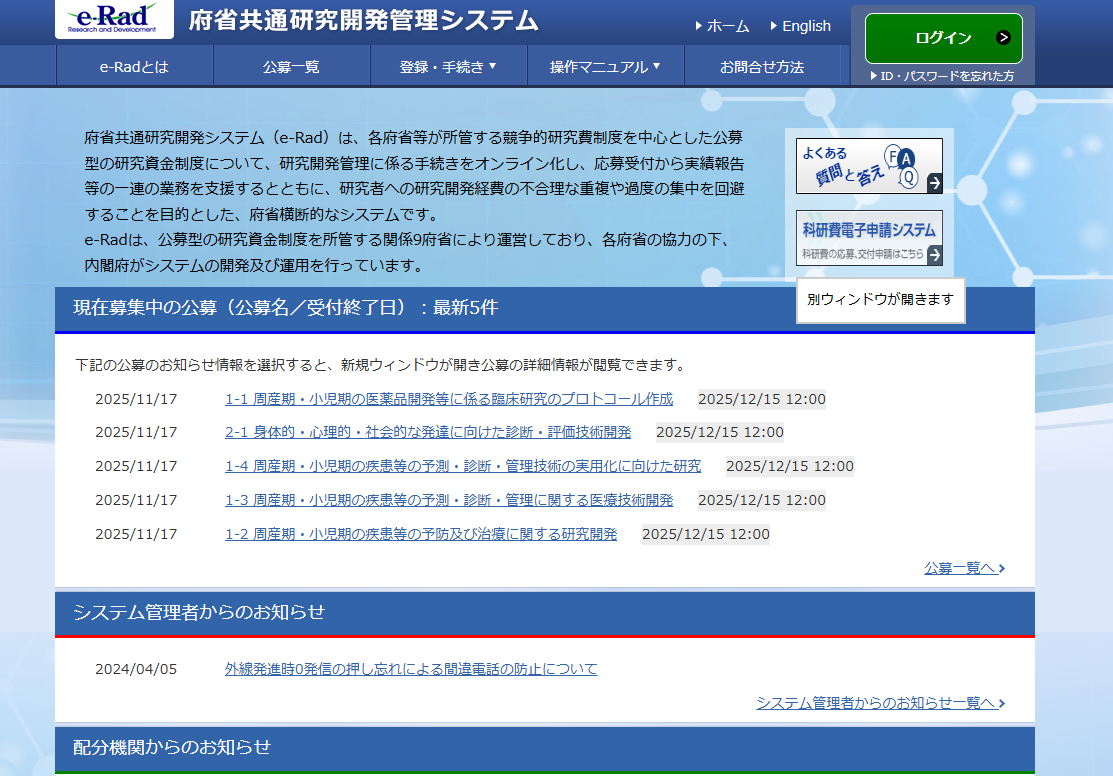Screen dimensions: 1113x776
Task: Click 公募一覧へ link with chevron
Action: click(964, 568)
